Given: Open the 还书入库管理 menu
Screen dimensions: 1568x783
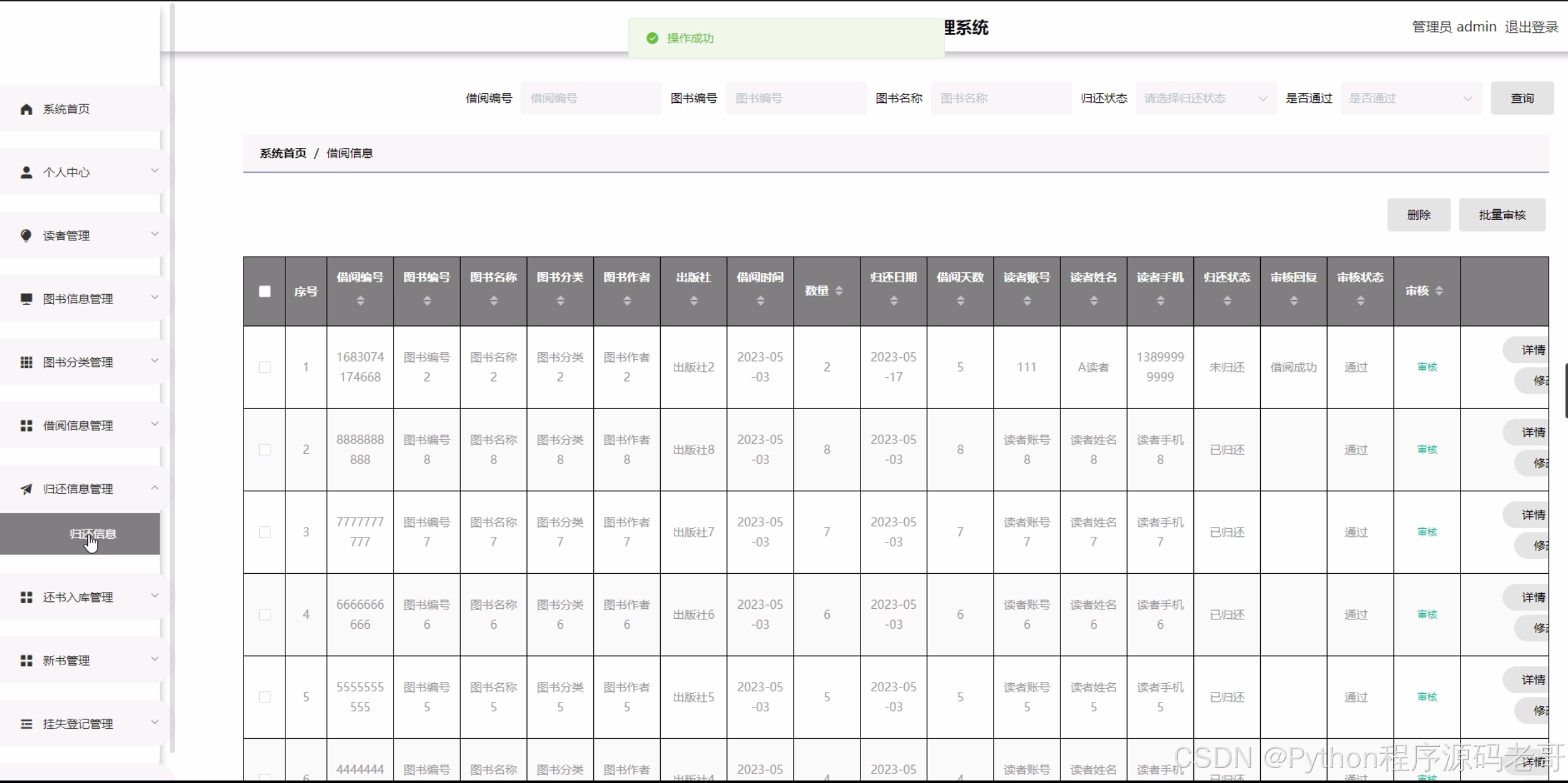Looking at the screenshot, I should (78, 598).
